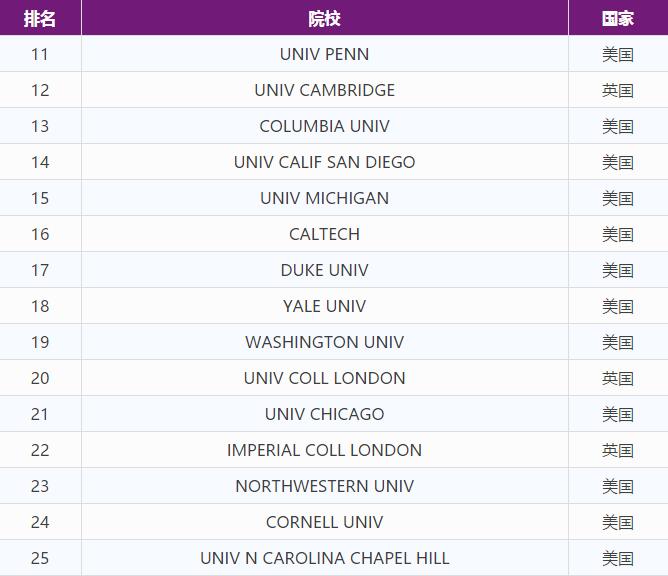668x576 pixels.
Task: Select the UNIV CHICAGO cell
Action: click(324, 414)
